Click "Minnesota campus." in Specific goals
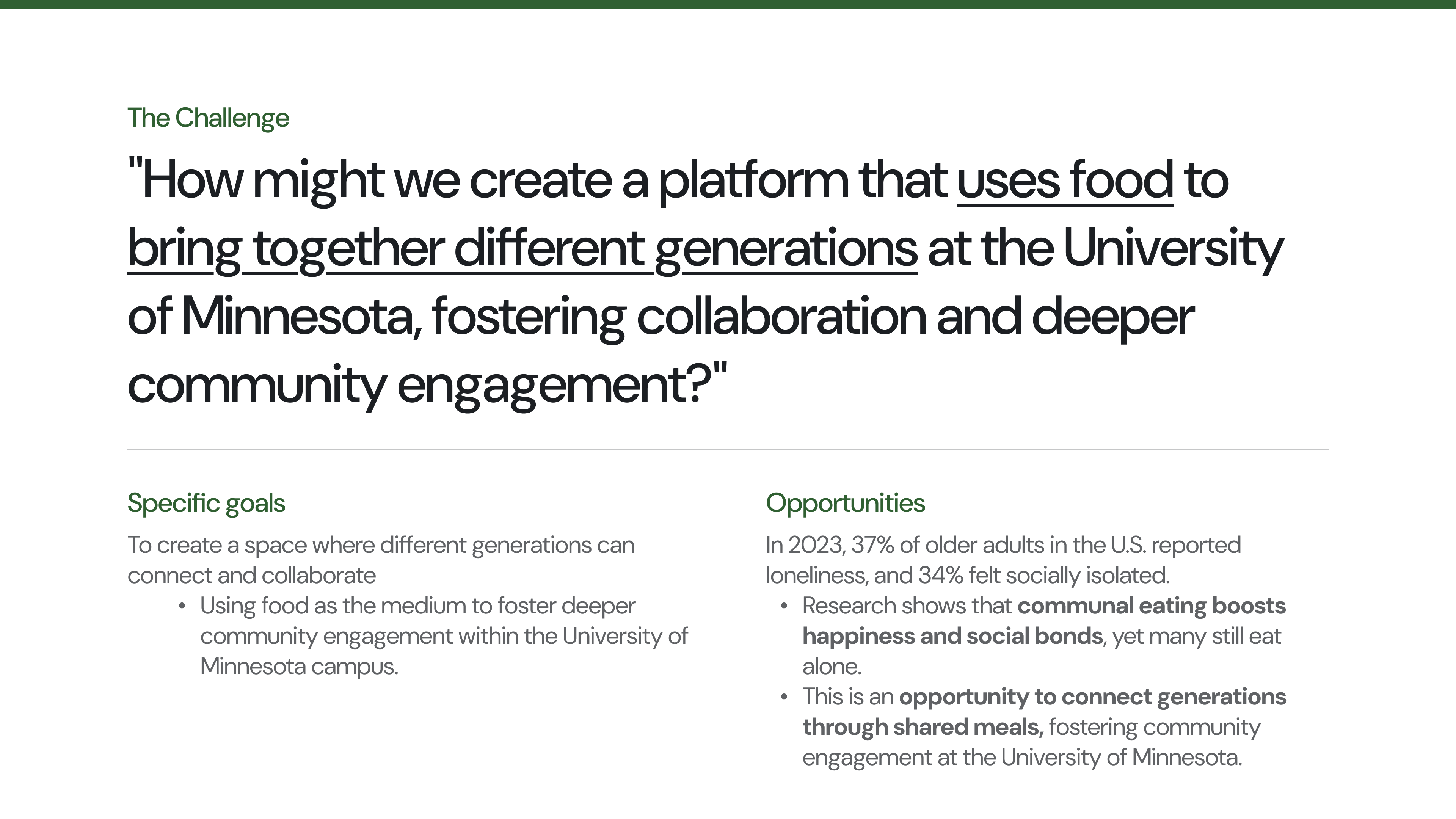 click(299, 667)
